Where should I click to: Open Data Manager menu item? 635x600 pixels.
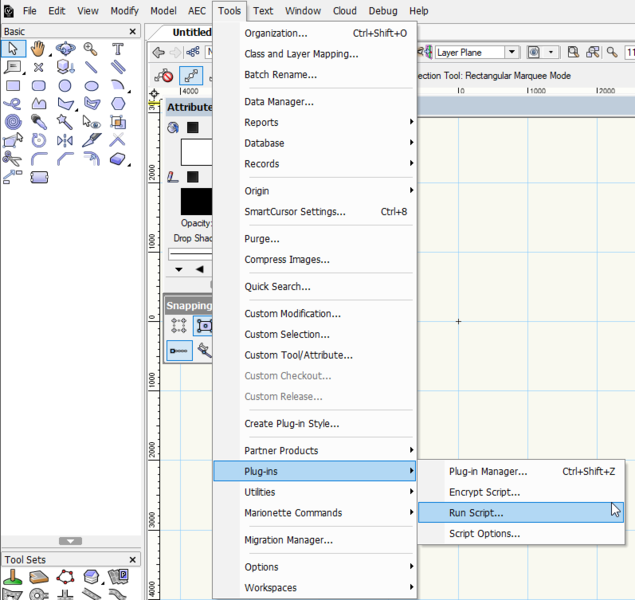[x=315, y=102]
